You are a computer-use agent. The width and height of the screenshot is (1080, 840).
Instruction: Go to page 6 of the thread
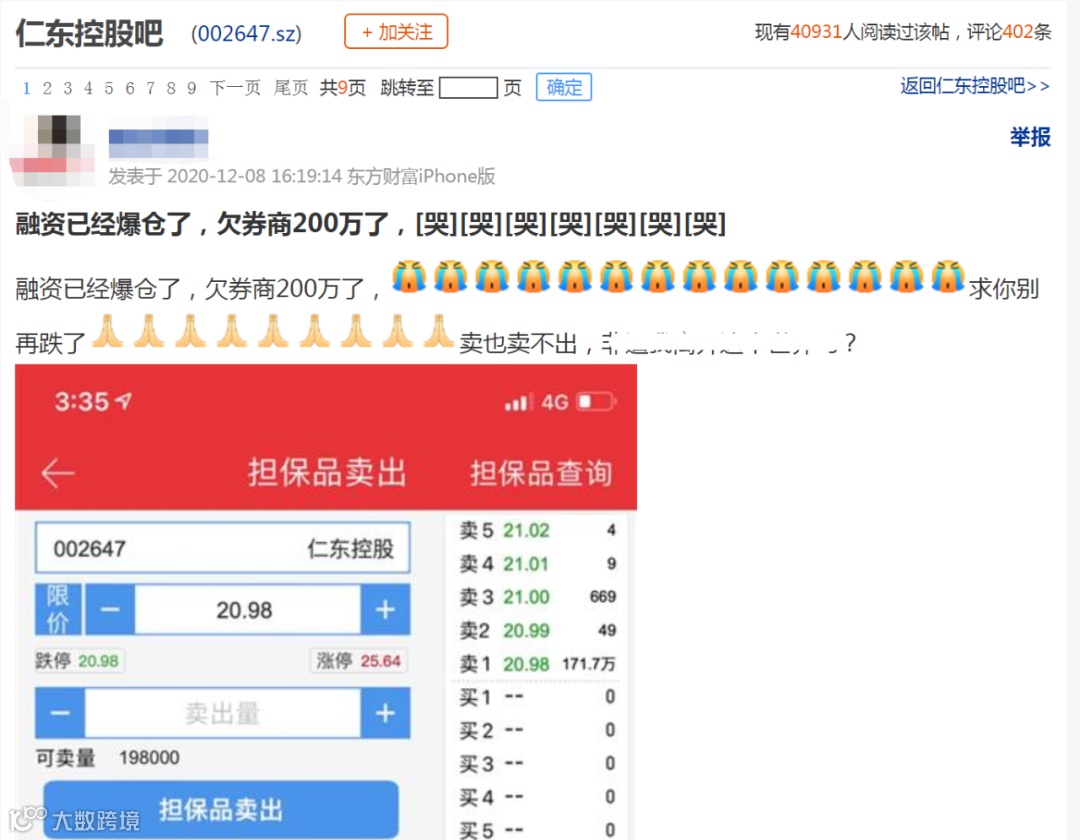point(129,88)
